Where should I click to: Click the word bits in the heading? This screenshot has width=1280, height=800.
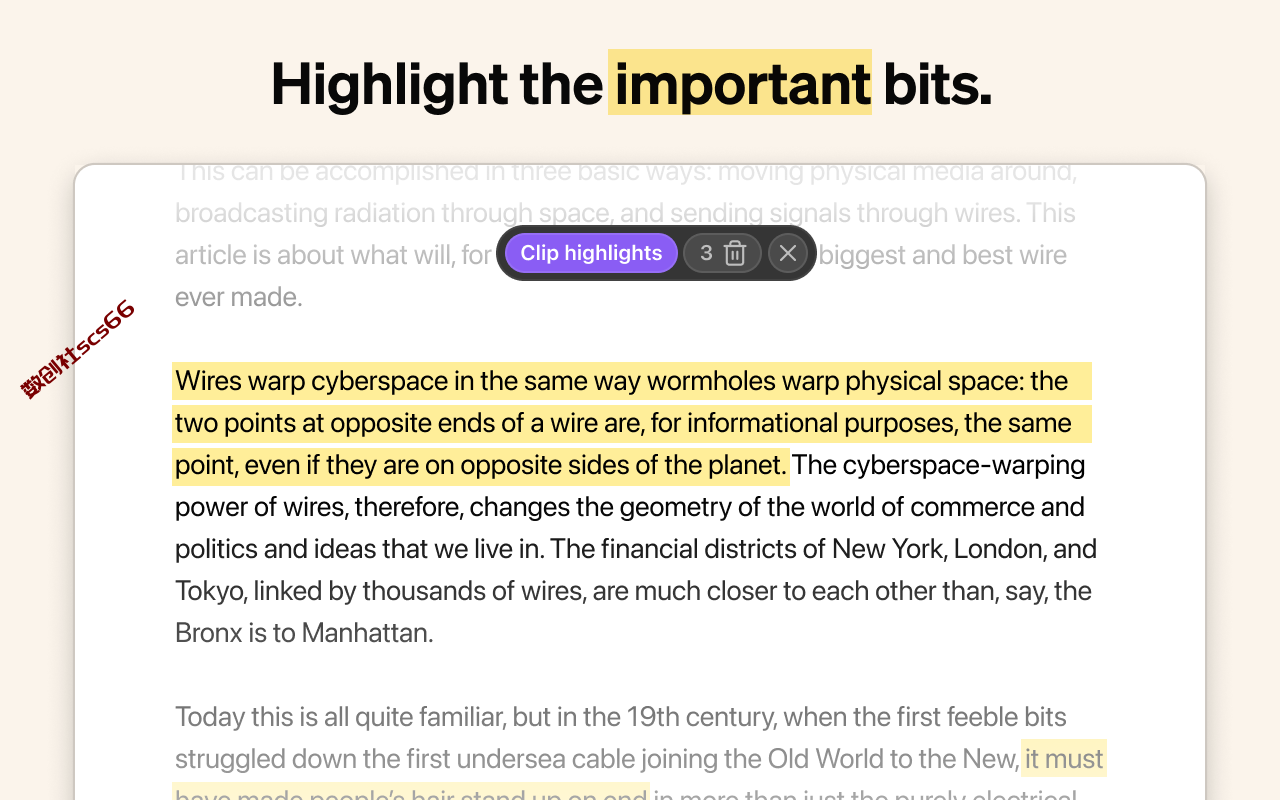(936, 83)
